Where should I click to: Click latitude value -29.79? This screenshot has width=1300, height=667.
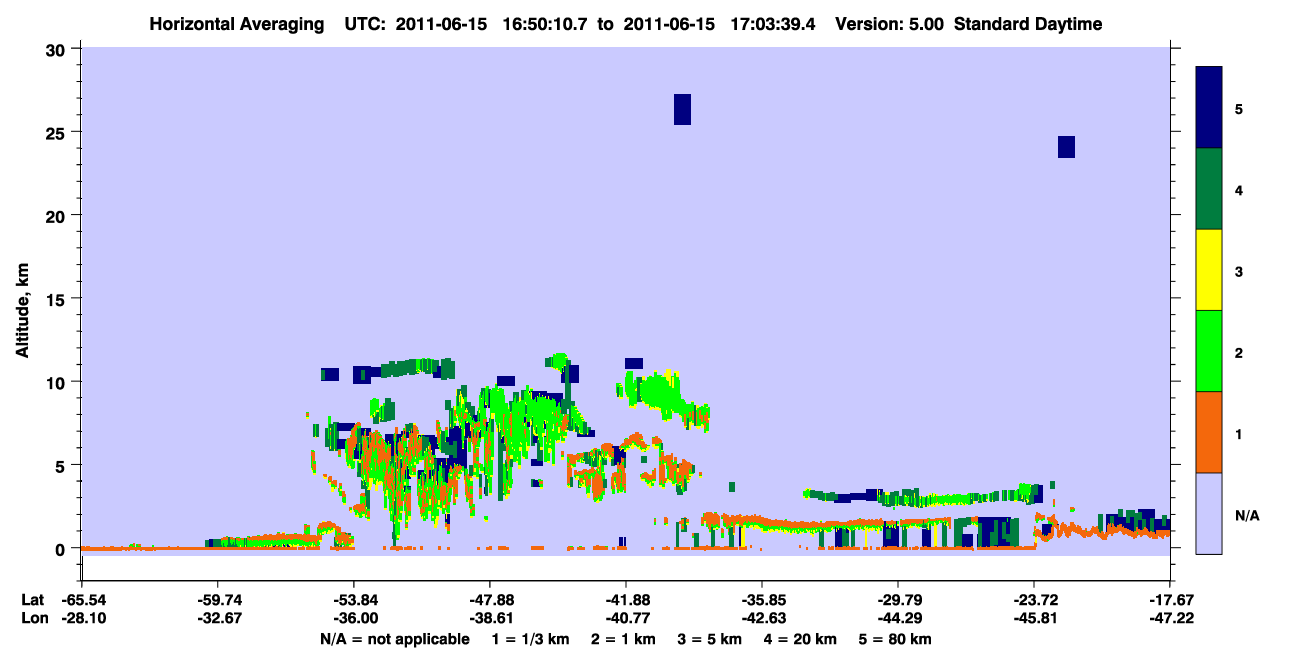point(898,600)
